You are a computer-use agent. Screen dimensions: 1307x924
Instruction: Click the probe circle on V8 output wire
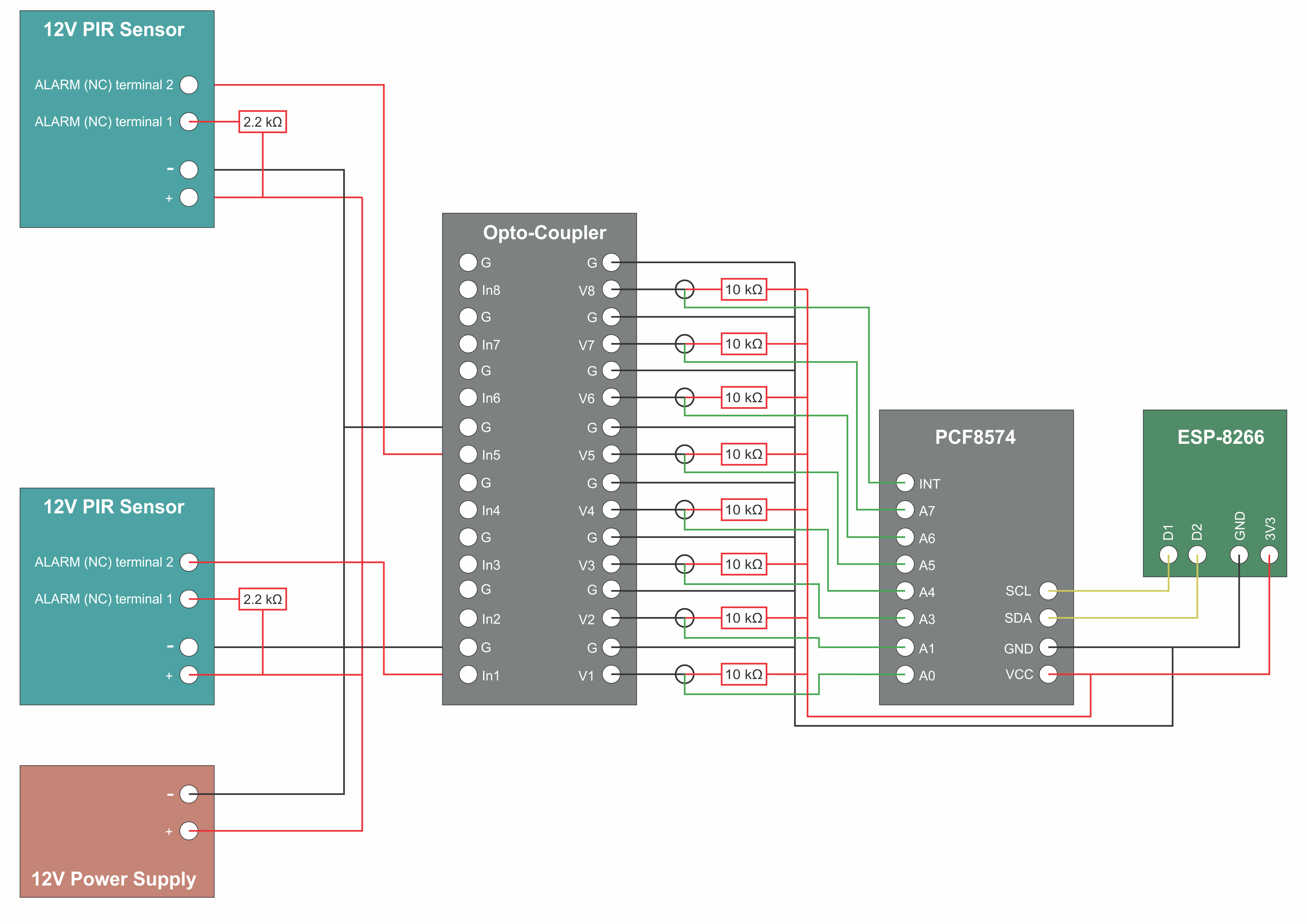[685, 289]
